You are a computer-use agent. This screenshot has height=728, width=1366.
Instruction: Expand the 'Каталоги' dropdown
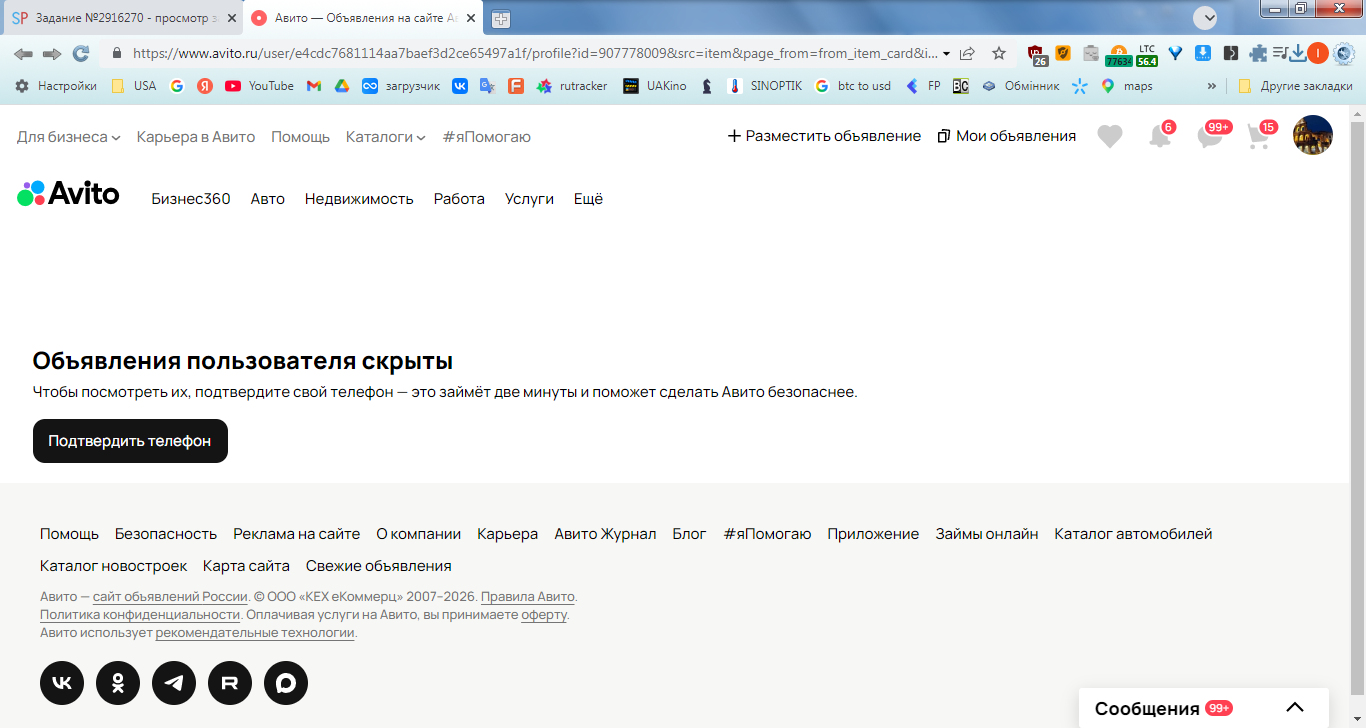tap(386, 136)
